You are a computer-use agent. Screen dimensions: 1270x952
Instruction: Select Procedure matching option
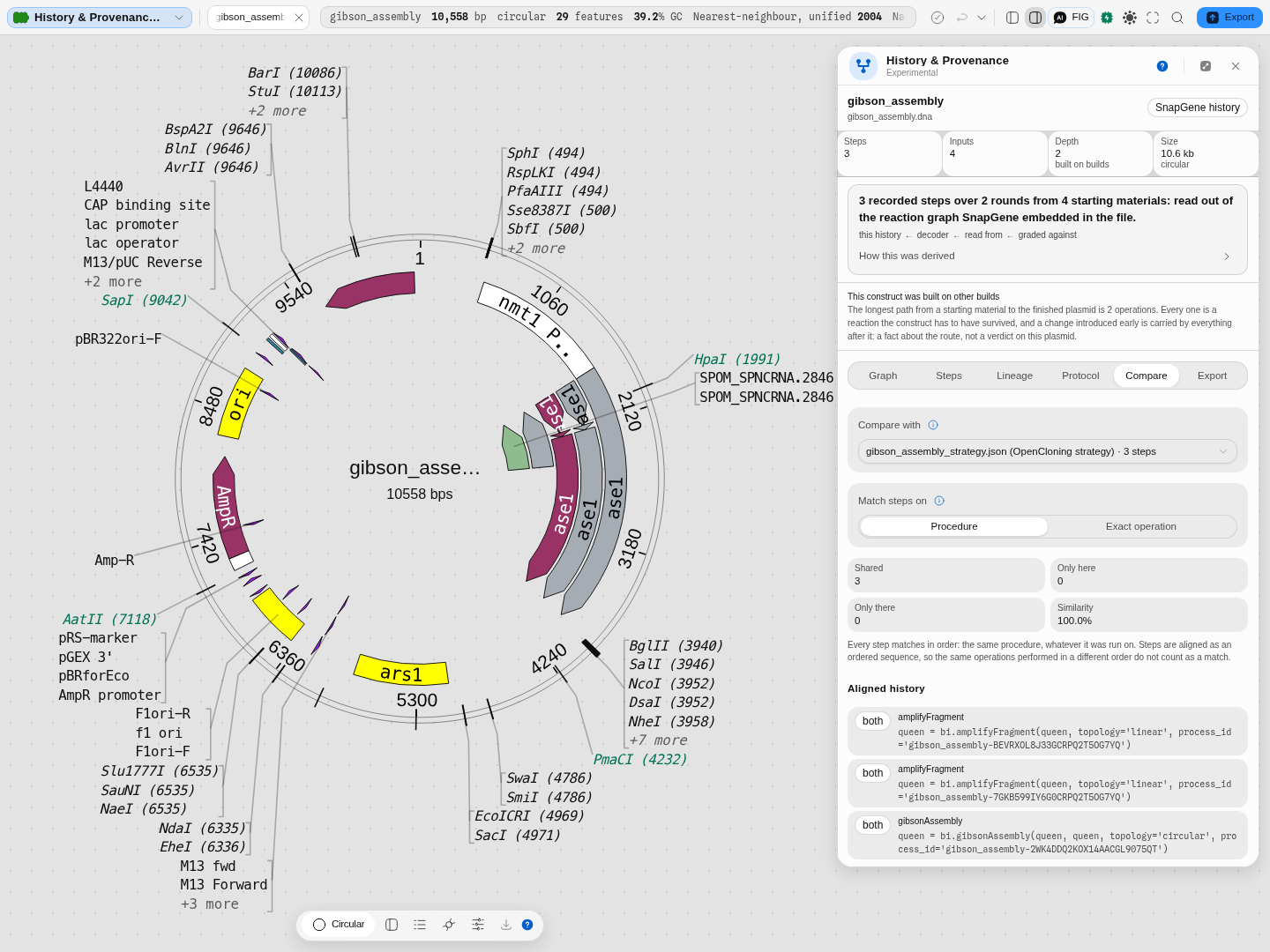pos(954,526)
